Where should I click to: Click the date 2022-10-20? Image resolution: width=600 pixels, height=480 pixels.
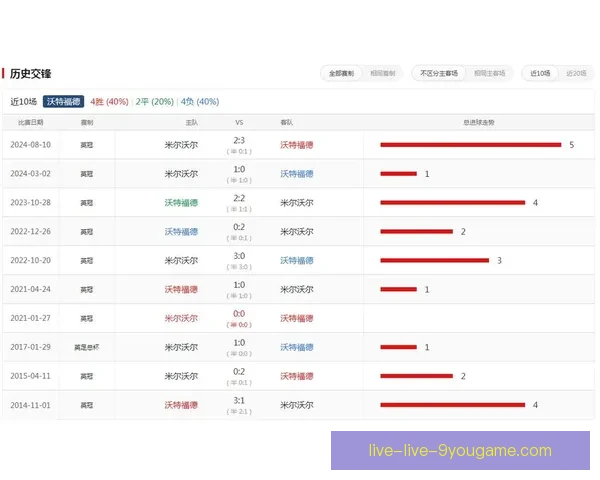(30, 260)
